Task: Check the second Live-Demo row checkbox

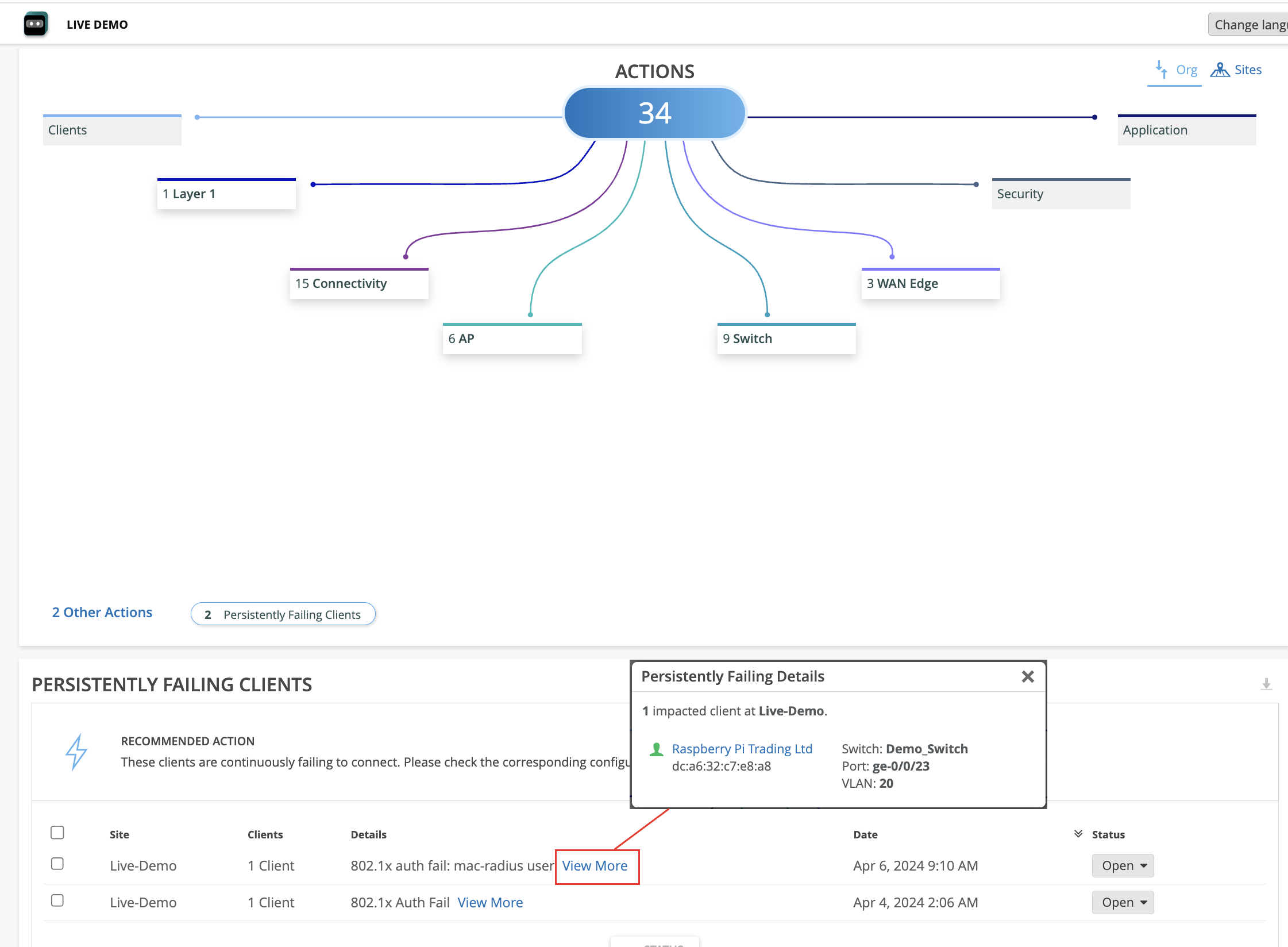Action: pyautogui.click(x=57, y=900)
